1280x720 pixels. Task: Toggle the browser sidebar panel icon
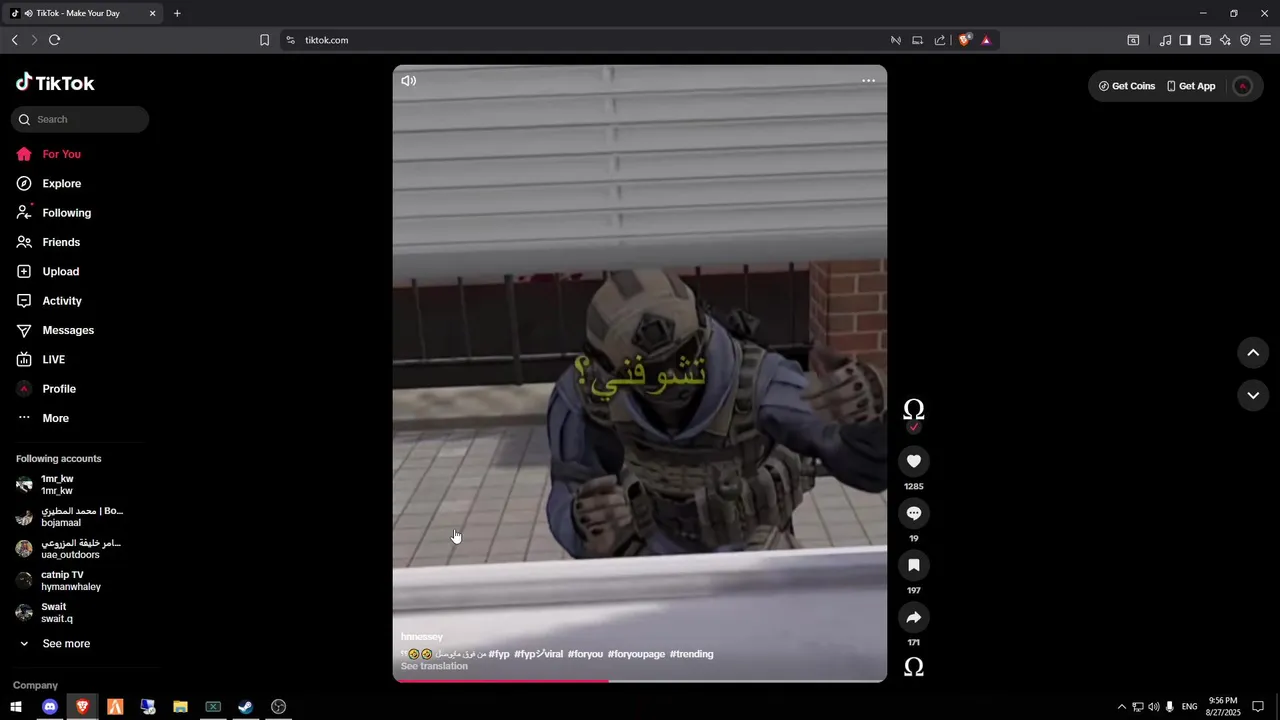(1185, 40)
